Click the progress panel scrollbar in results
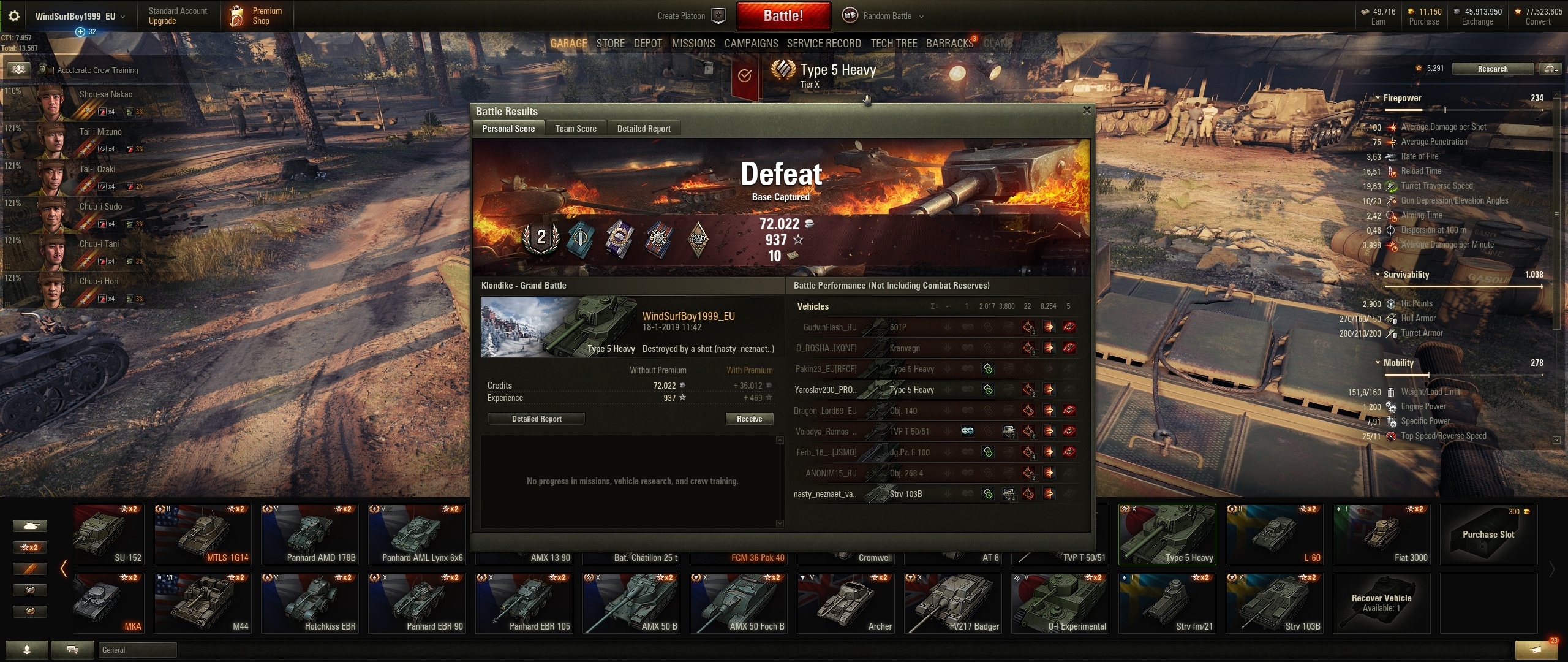The height and width of the screenshot is (662, 1568). tap(780, 482)
